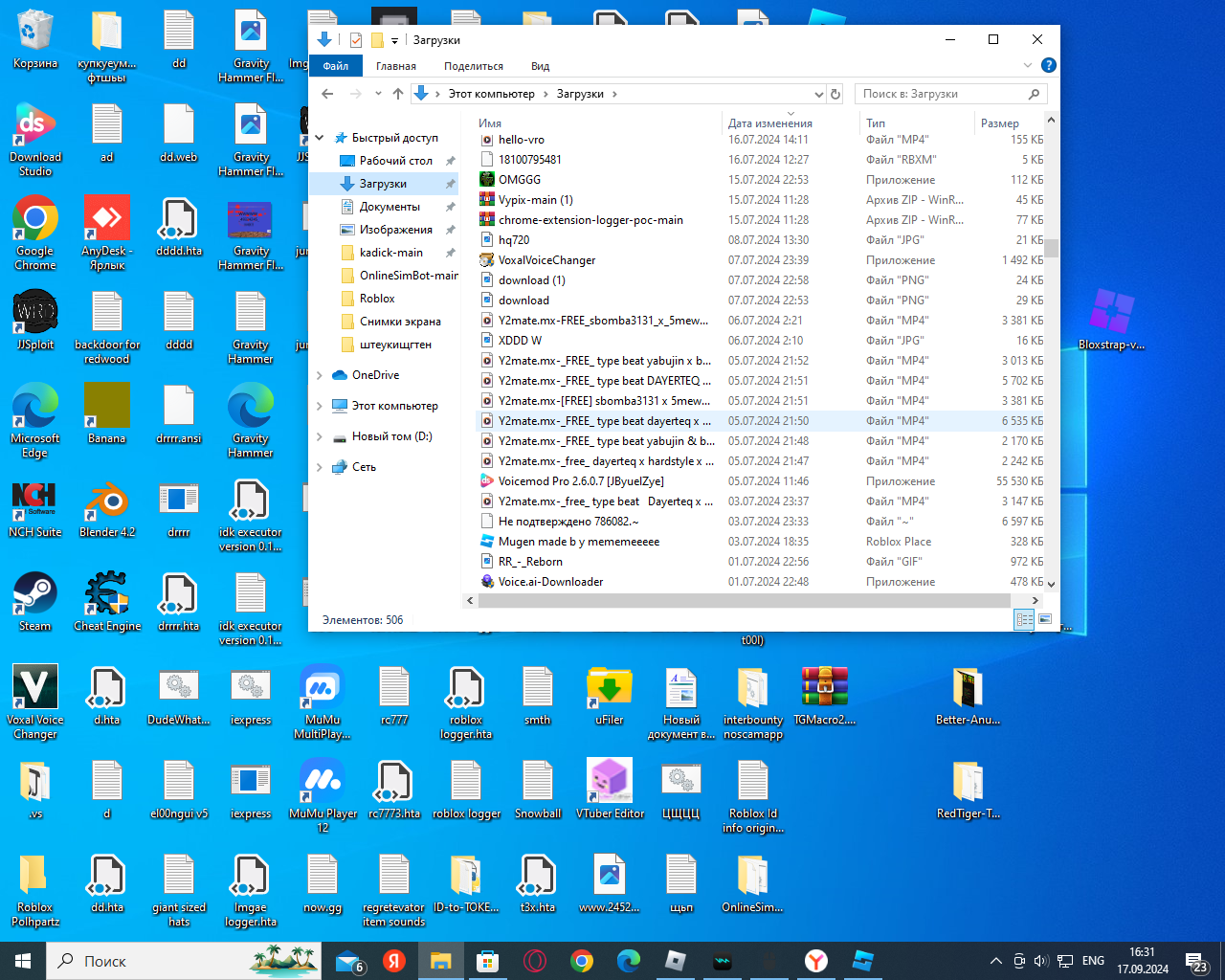Expand Этот компьютер in navigation pane
The height and width of the screenshot is (980, 1225).
point(320,406)
